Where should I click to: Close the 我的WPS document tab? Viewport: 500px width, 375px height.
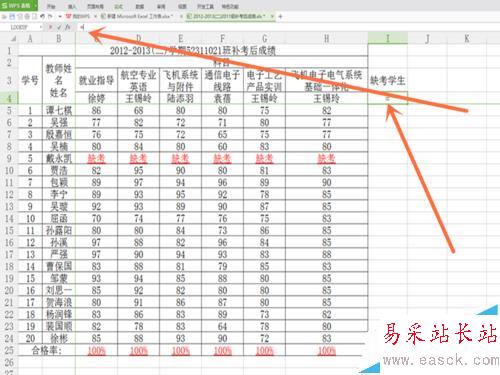95,16
